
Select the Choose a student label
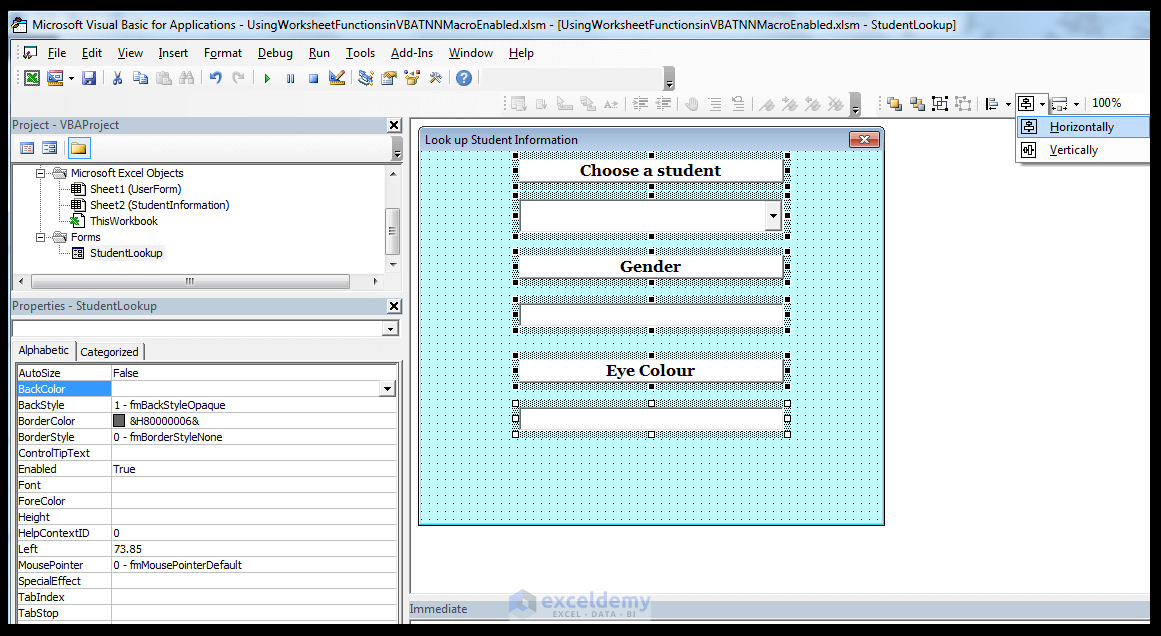pos(651,170)
